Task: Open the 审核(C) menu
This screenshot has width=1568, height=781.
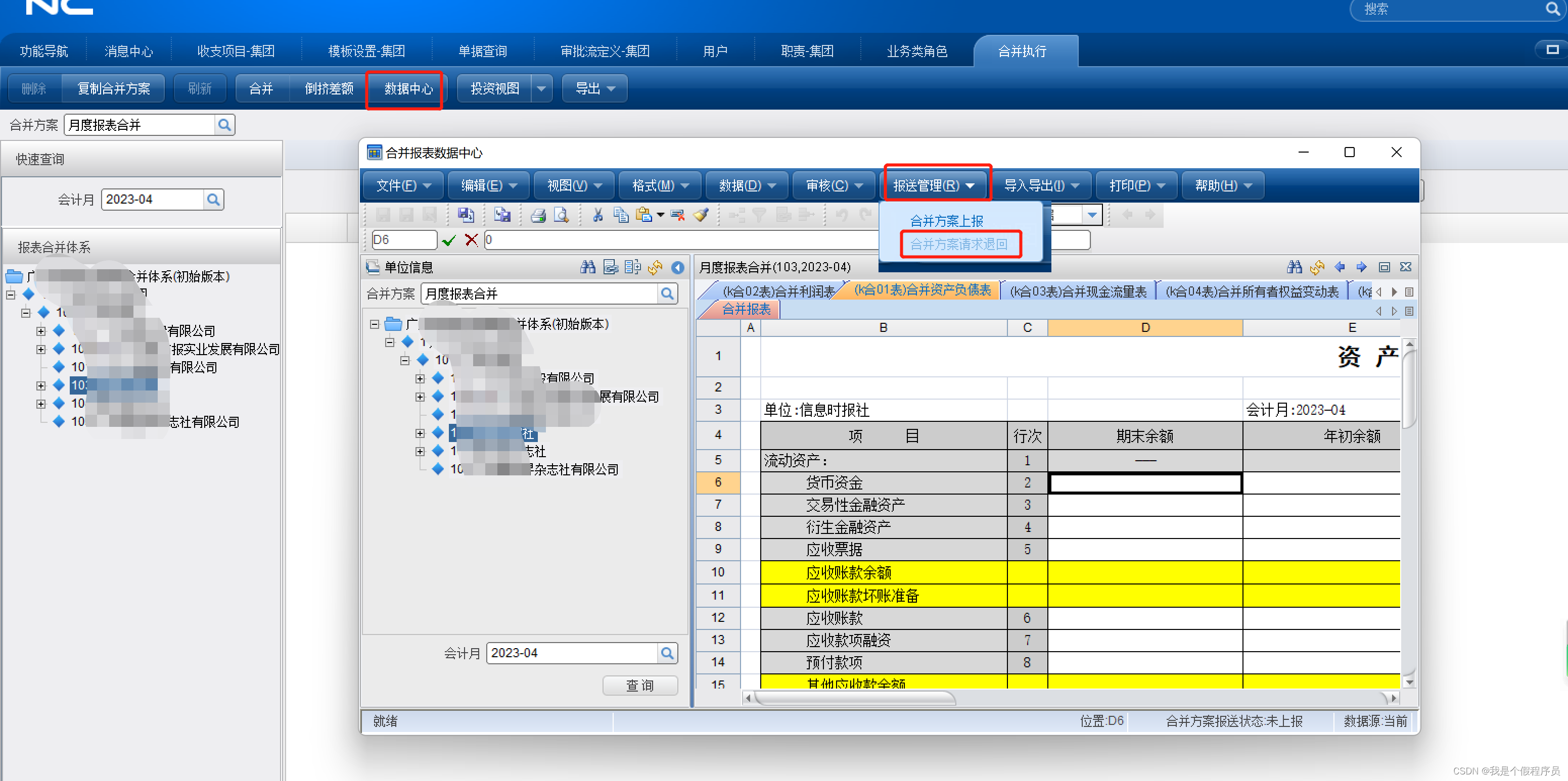Action: 834,185
